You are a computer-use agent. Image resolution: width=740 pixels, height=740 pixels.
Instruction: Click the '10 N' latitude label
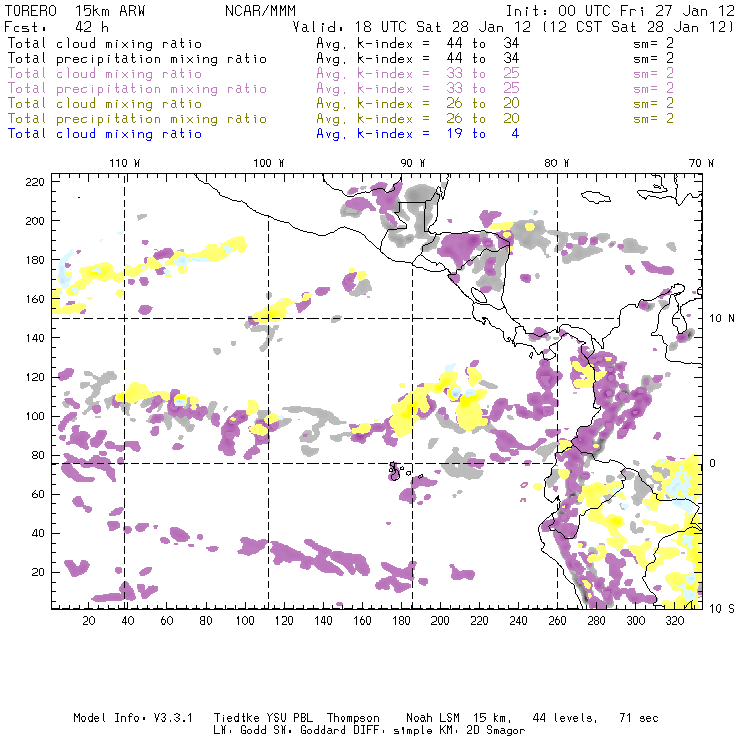pyautogui.click(x=722, y=319)
